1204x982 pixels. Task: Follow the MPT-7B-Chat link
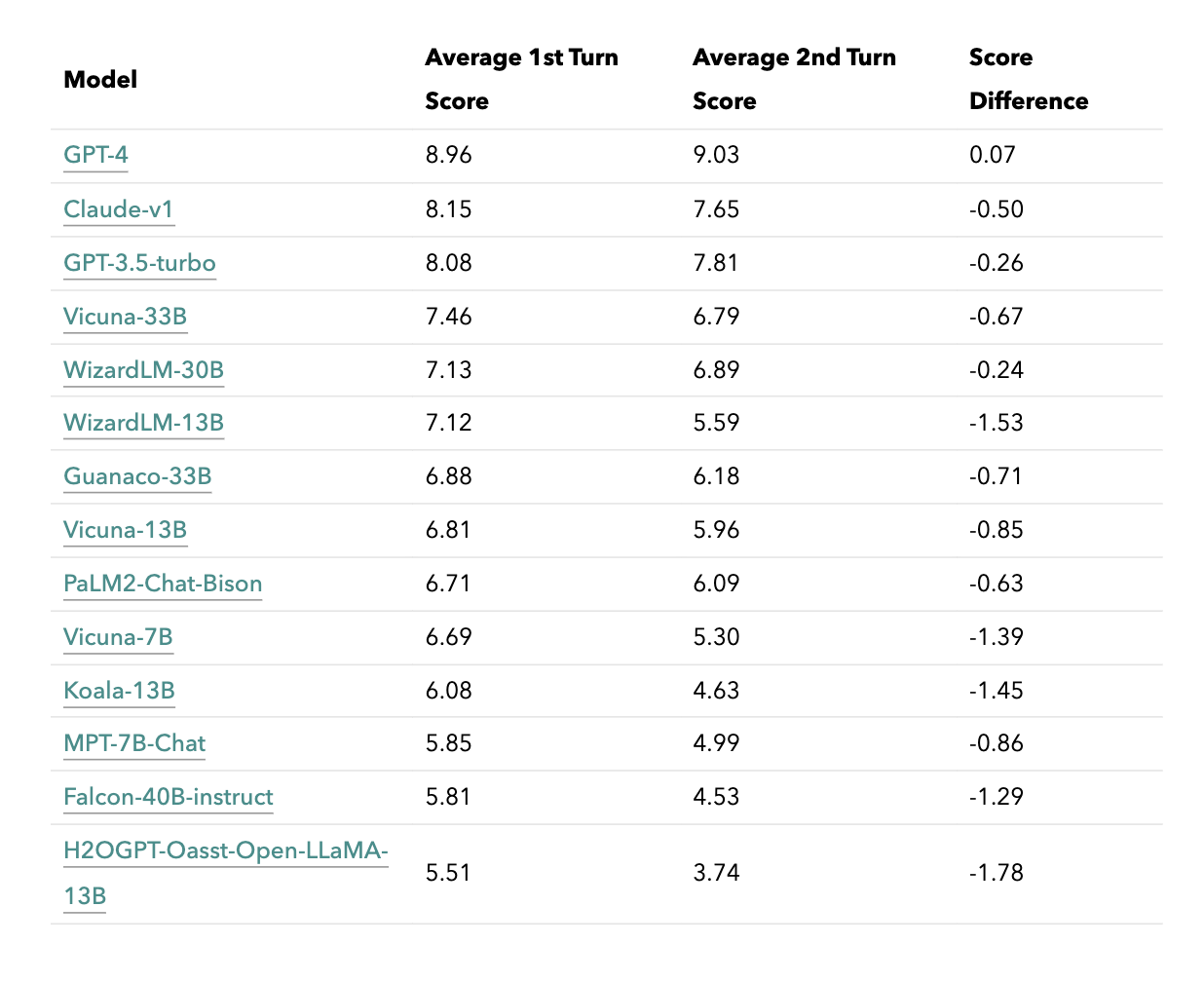coord(134,743)
